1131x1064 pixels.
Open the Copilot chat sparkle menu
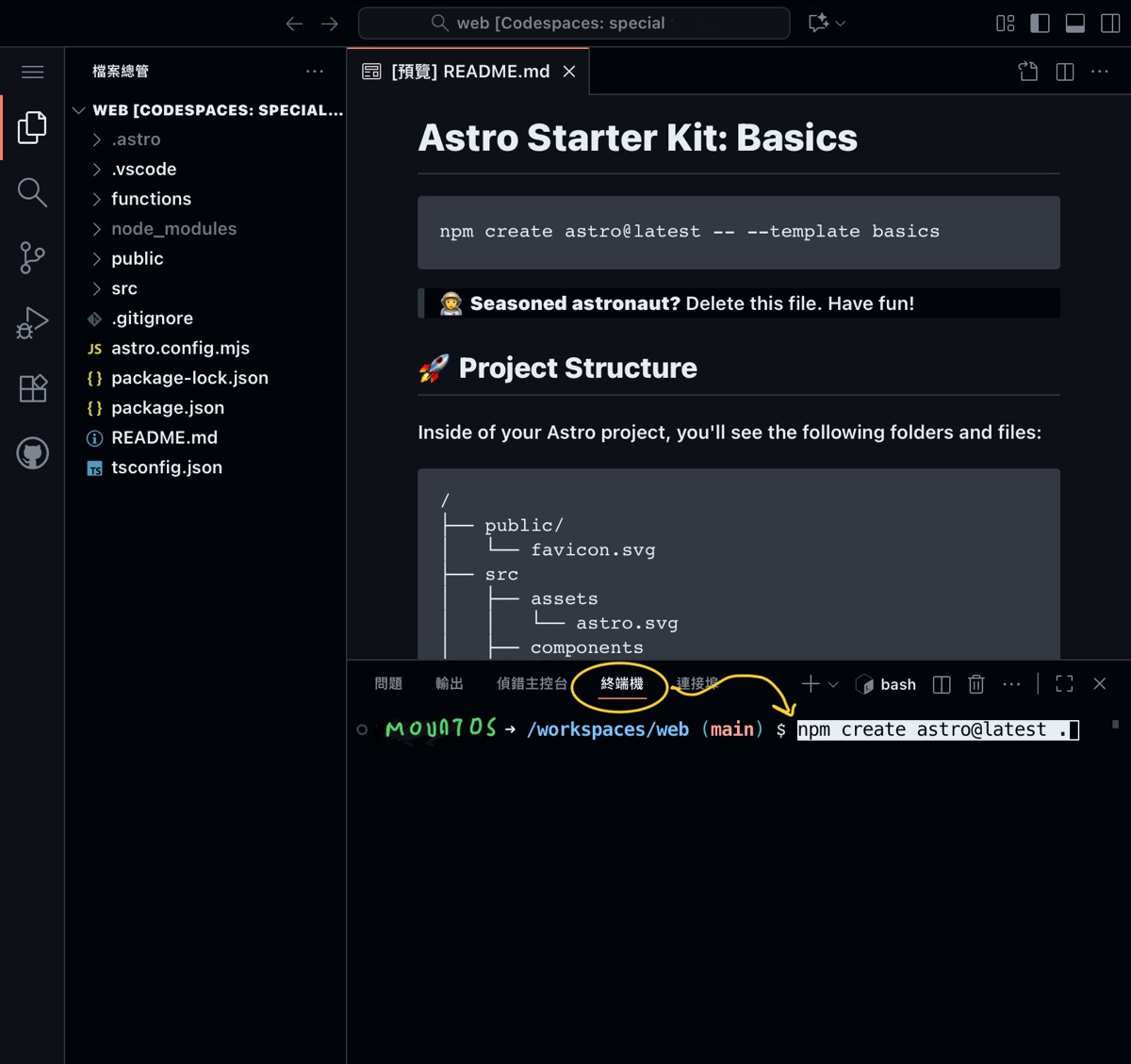[827, 24]
